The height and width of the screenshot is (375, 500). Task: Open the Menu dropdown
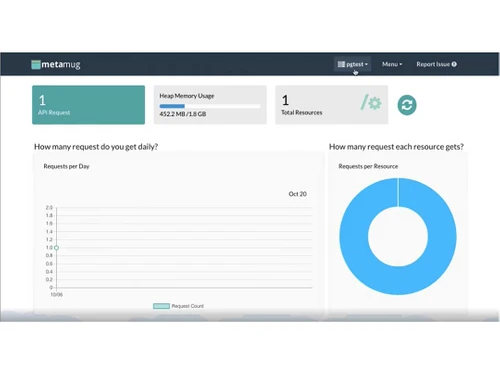click(392, 64)
